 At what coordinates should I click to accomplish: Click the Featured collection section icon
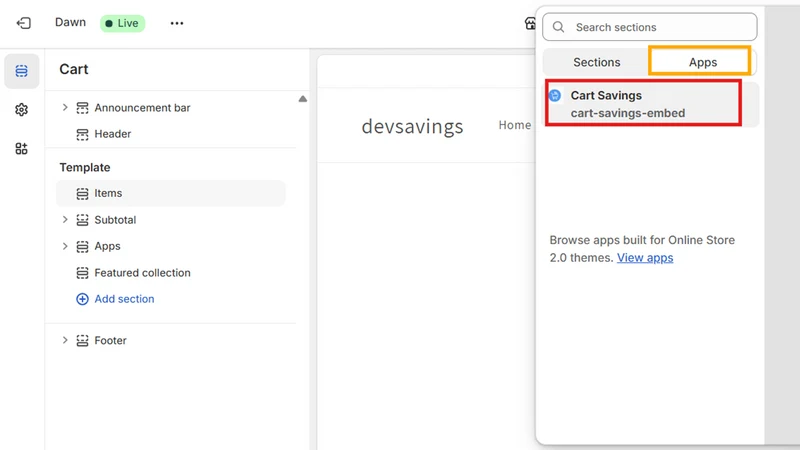coord(82,273)
